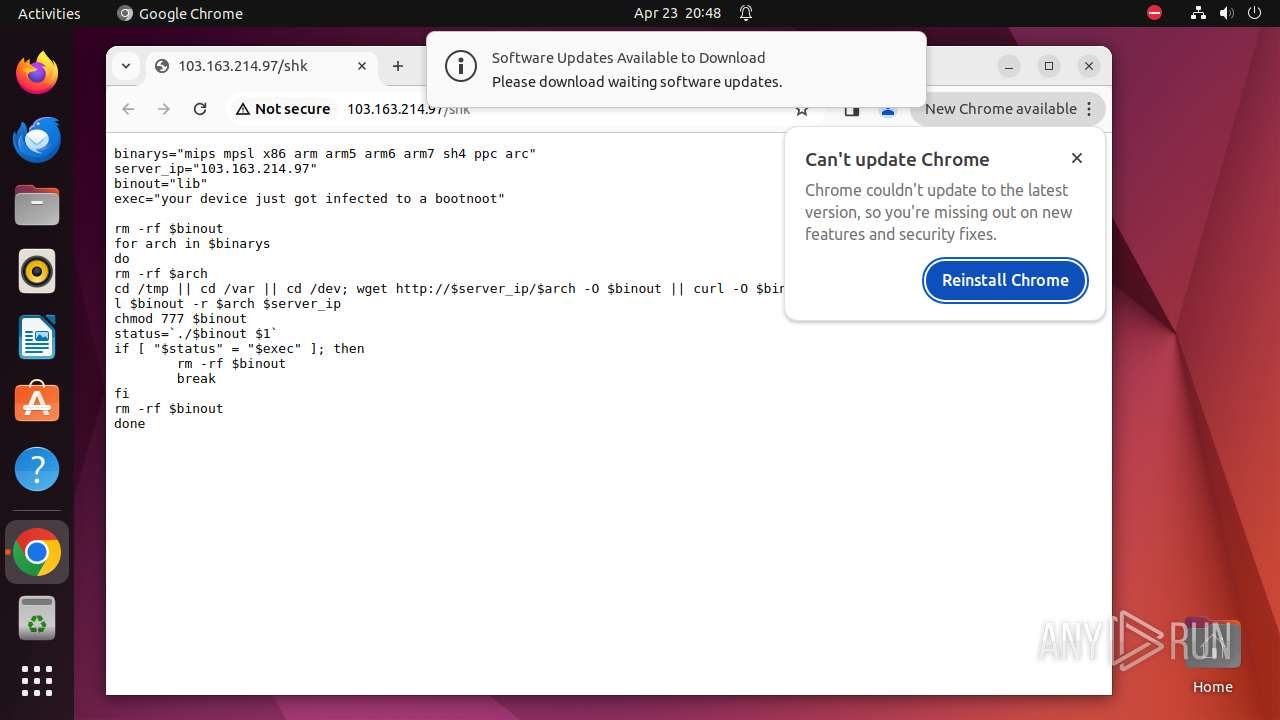
Task: Click the address bar URL
Action: point(408,109)
